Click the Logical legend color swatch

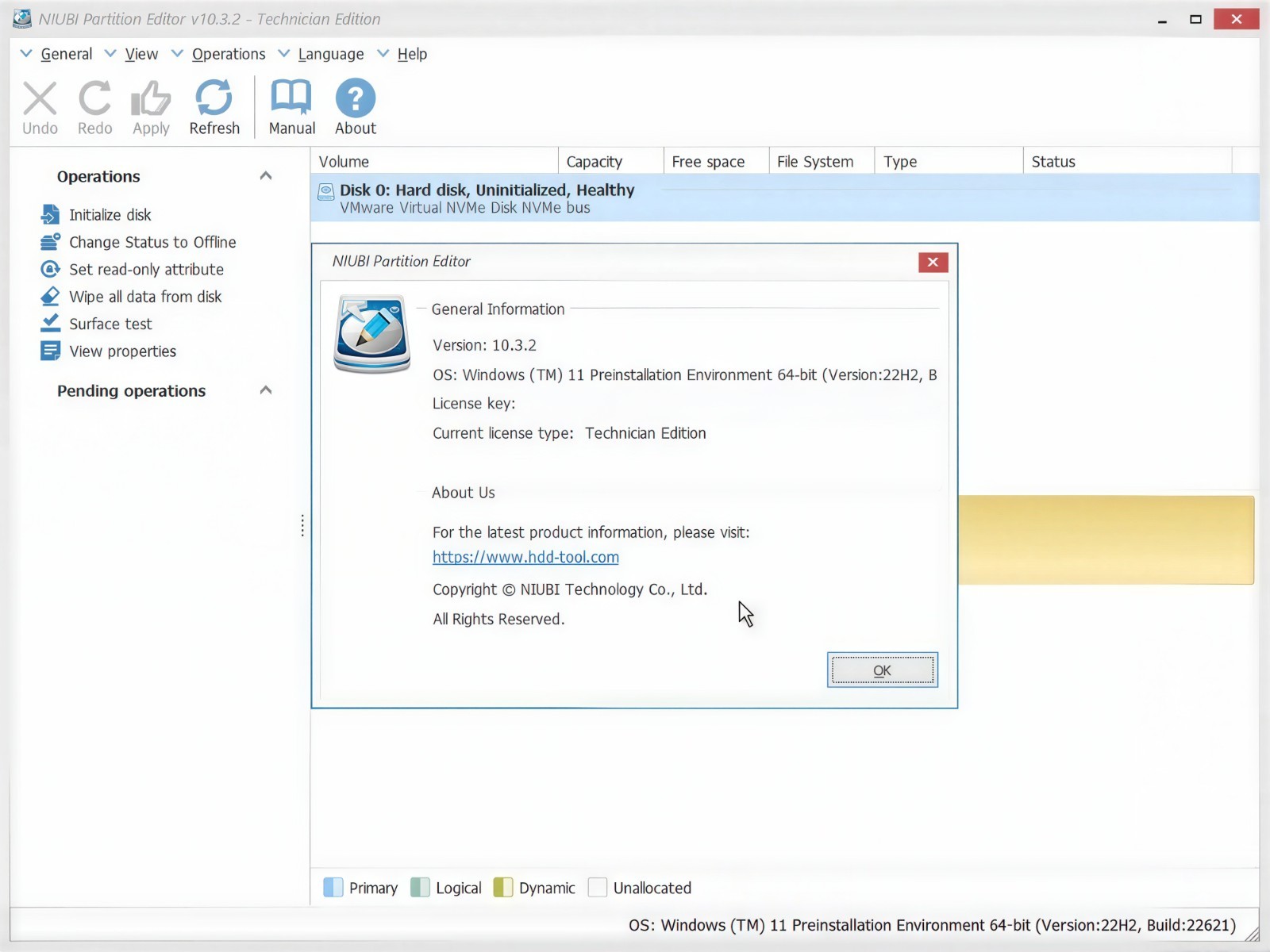pos(420,887)
